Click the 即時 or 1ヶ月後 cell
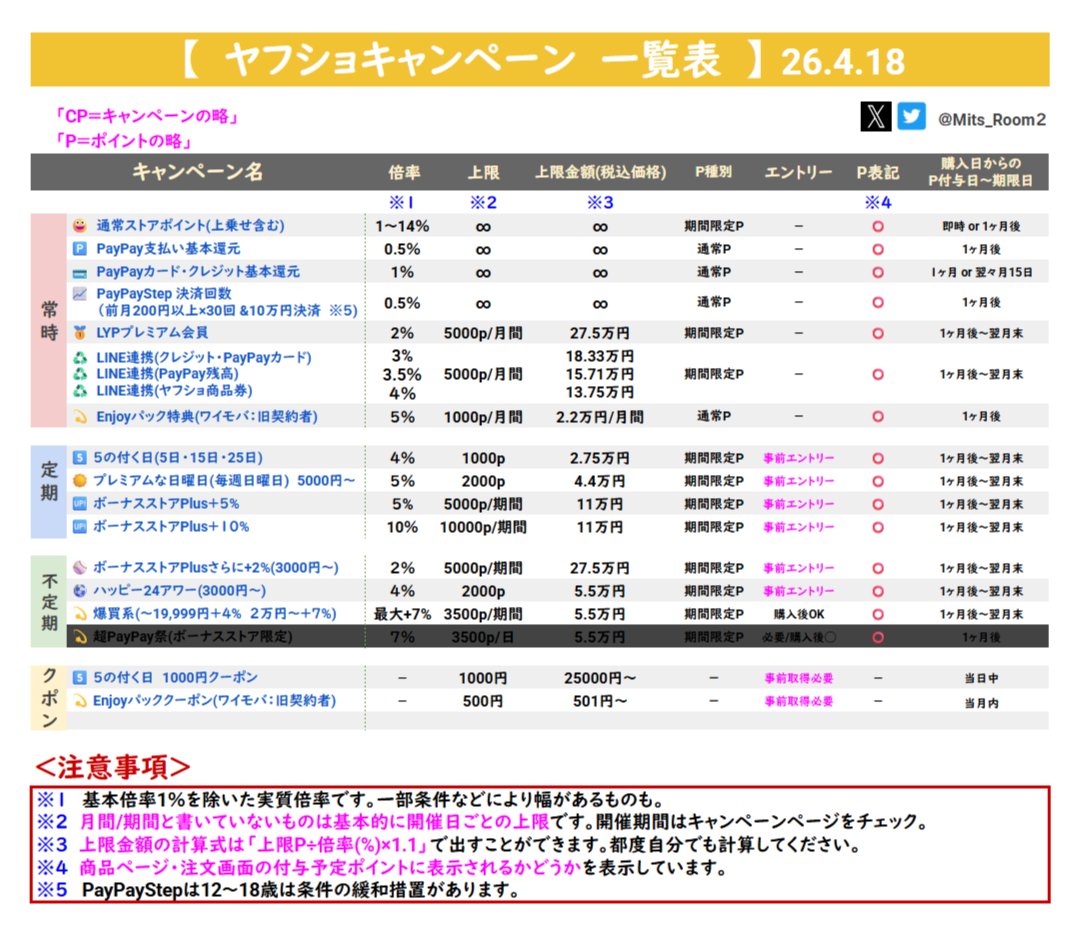 point(981,227)
